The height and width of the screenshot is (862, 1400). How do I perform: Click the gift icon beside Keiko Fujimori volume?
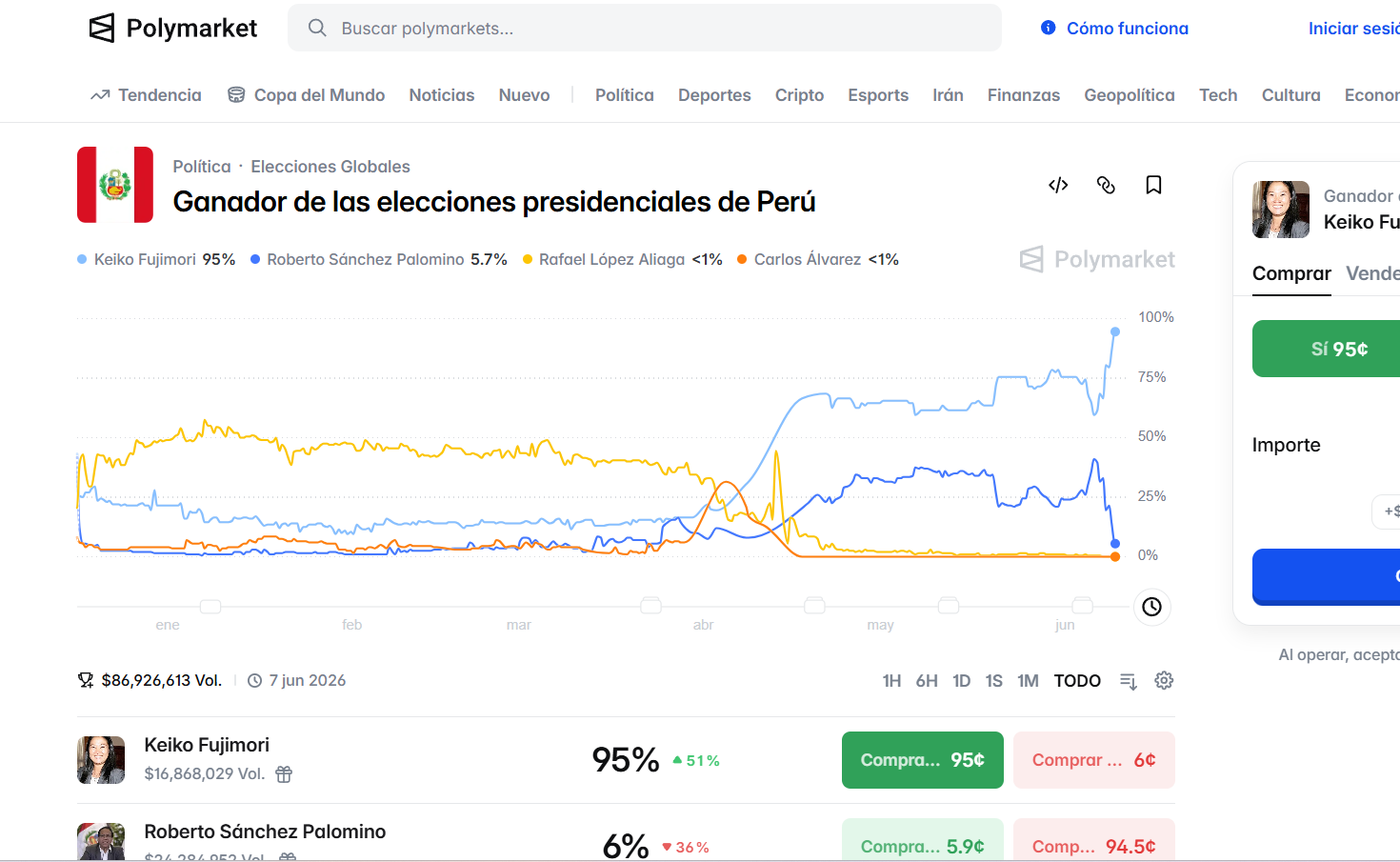pyautogui.click(x=284, y=774)
